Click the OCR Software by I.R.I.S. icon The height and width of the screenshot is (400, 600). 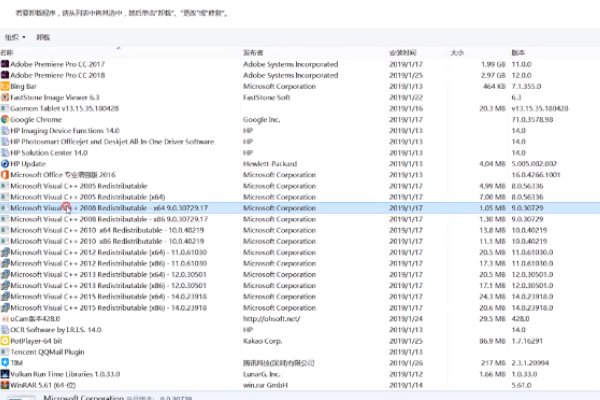(5, 330)
